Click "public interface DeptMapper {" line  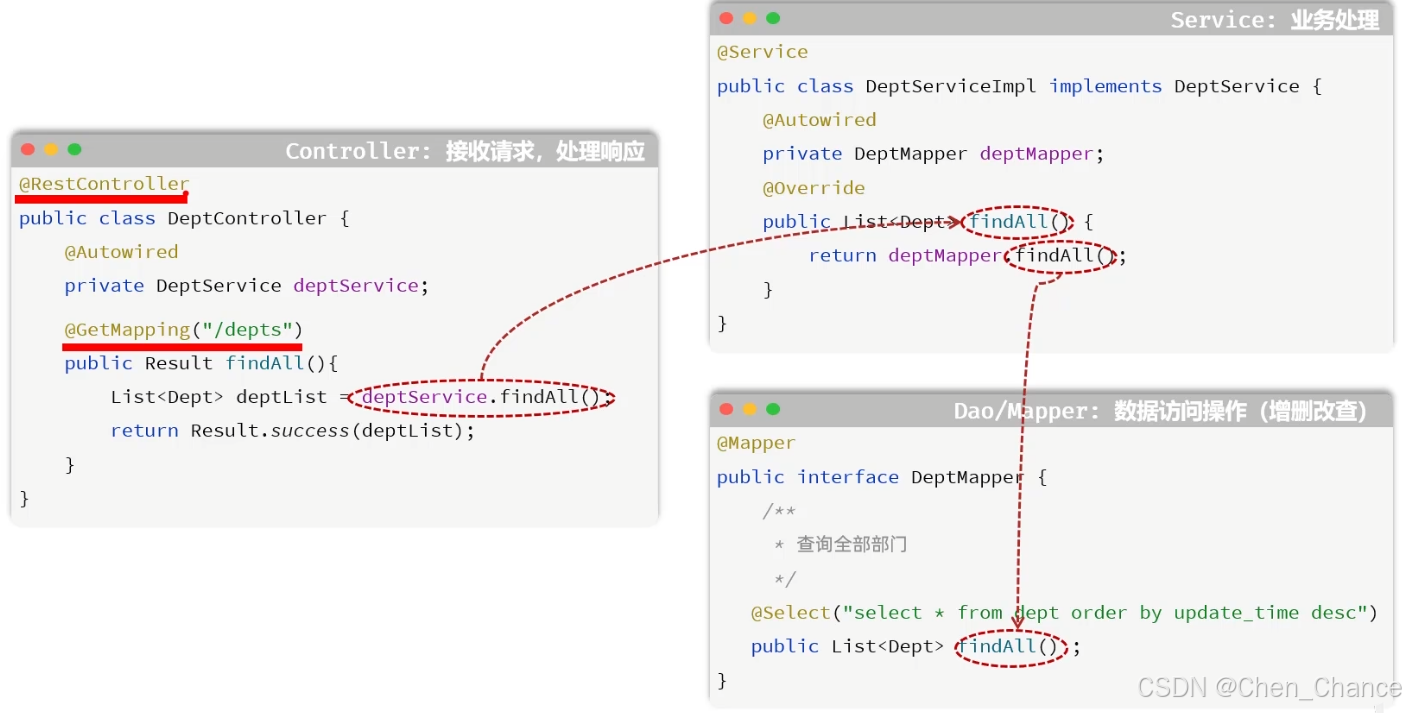(882, 477)
